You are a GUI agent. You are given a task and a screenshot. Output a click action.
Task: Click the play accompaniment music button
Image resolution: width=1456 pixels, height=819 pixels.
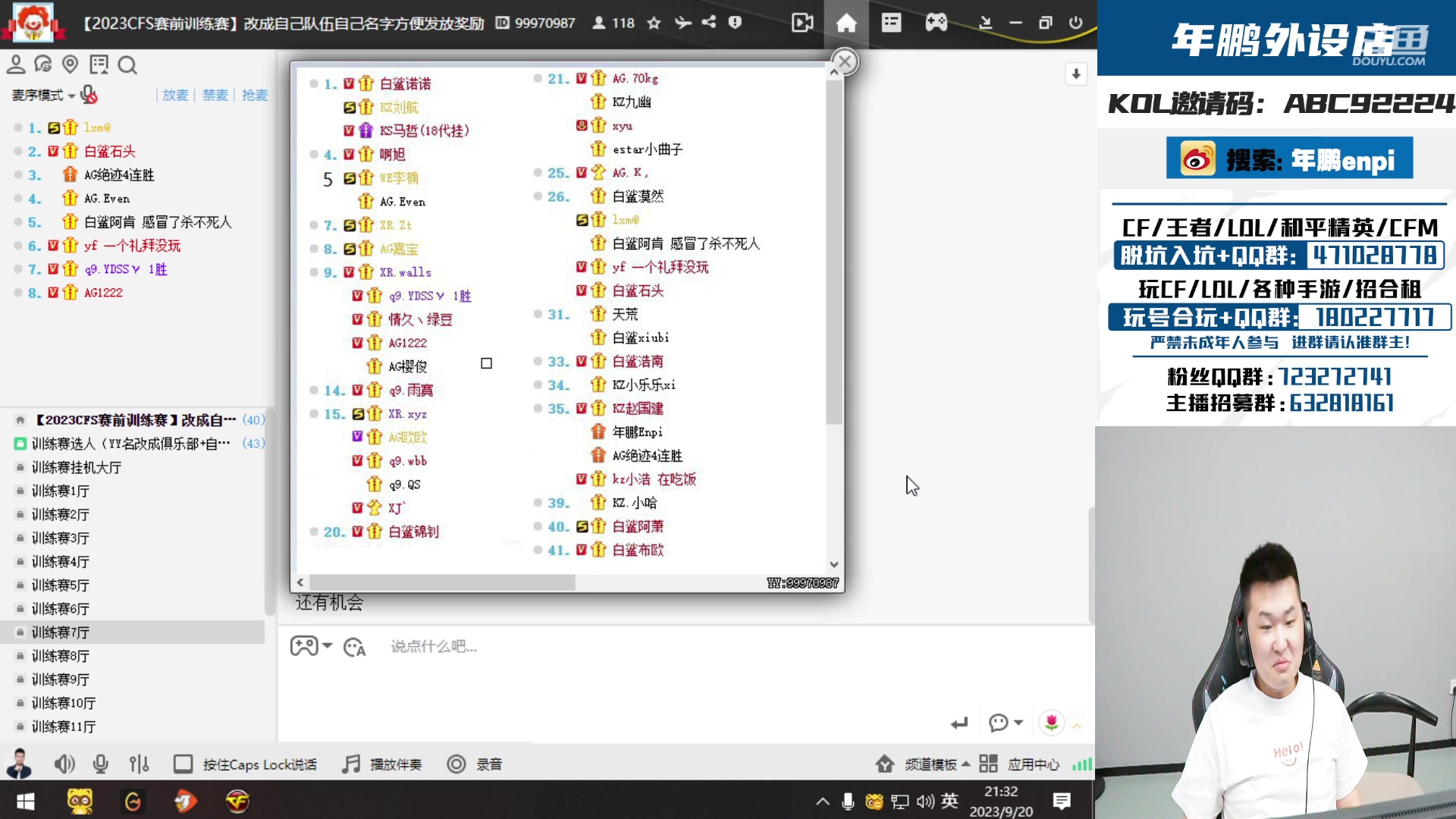point(381,764)
